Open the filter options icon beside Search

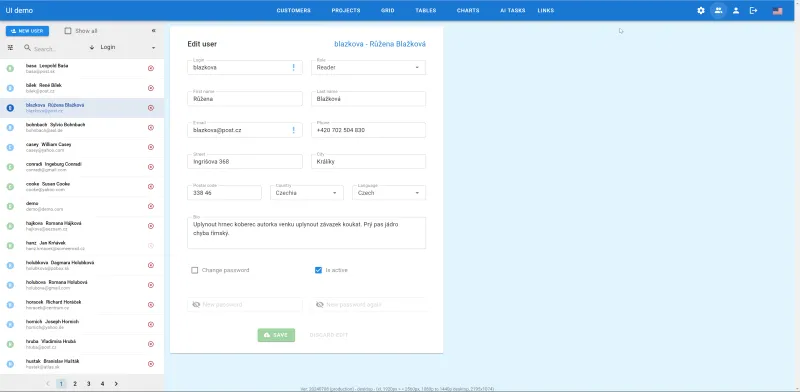click(x=10, y=47)
